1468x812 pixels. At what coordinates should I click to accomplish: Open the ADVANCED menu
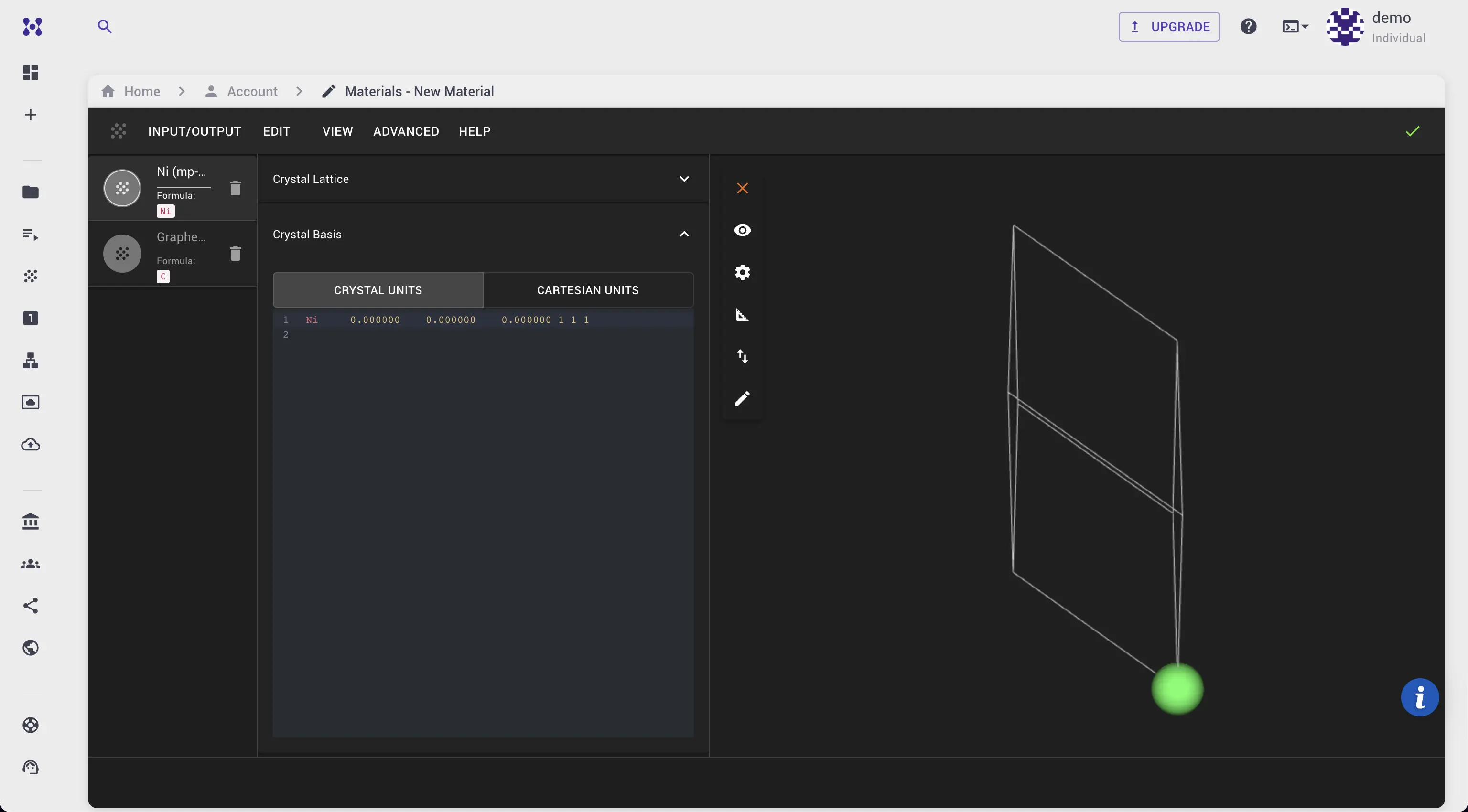tap(406, 131)
